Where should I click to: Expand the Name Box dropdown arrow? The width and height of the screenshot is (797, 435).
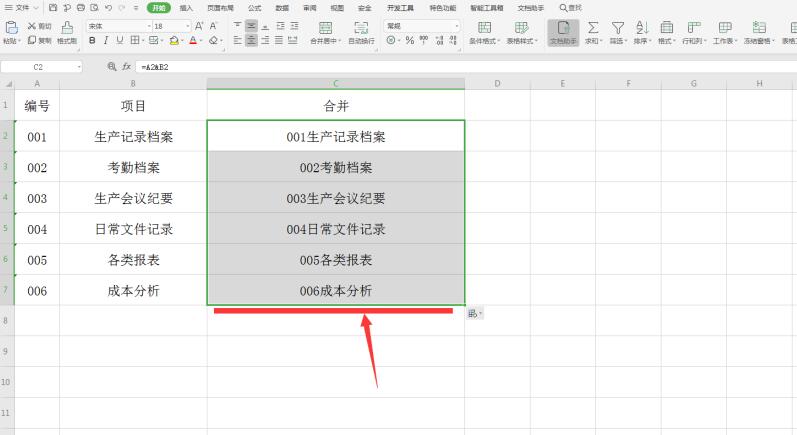tap(79, 67)
